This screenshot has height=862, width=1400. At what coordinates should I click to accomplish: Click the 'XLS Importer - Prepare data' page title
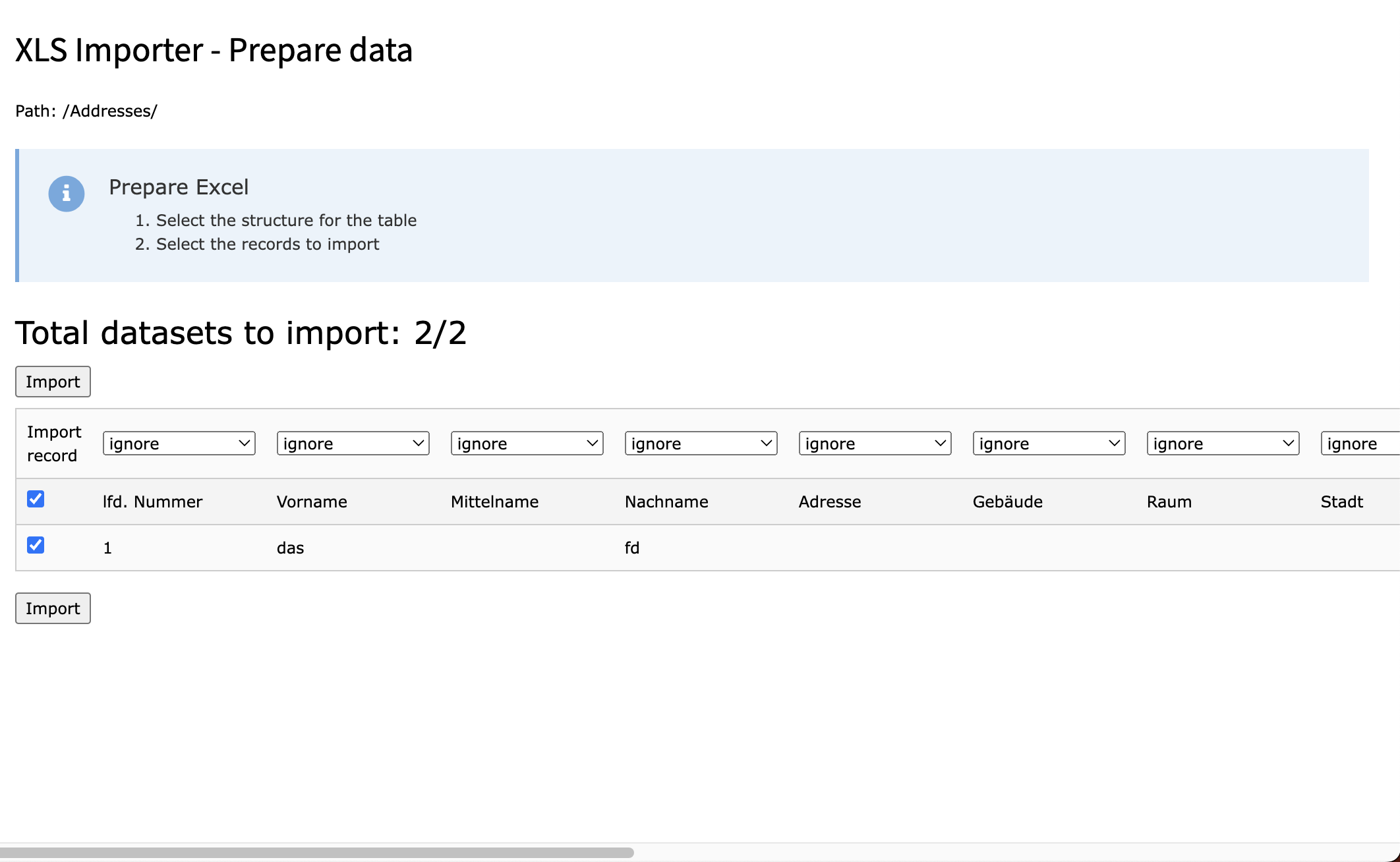214,50
